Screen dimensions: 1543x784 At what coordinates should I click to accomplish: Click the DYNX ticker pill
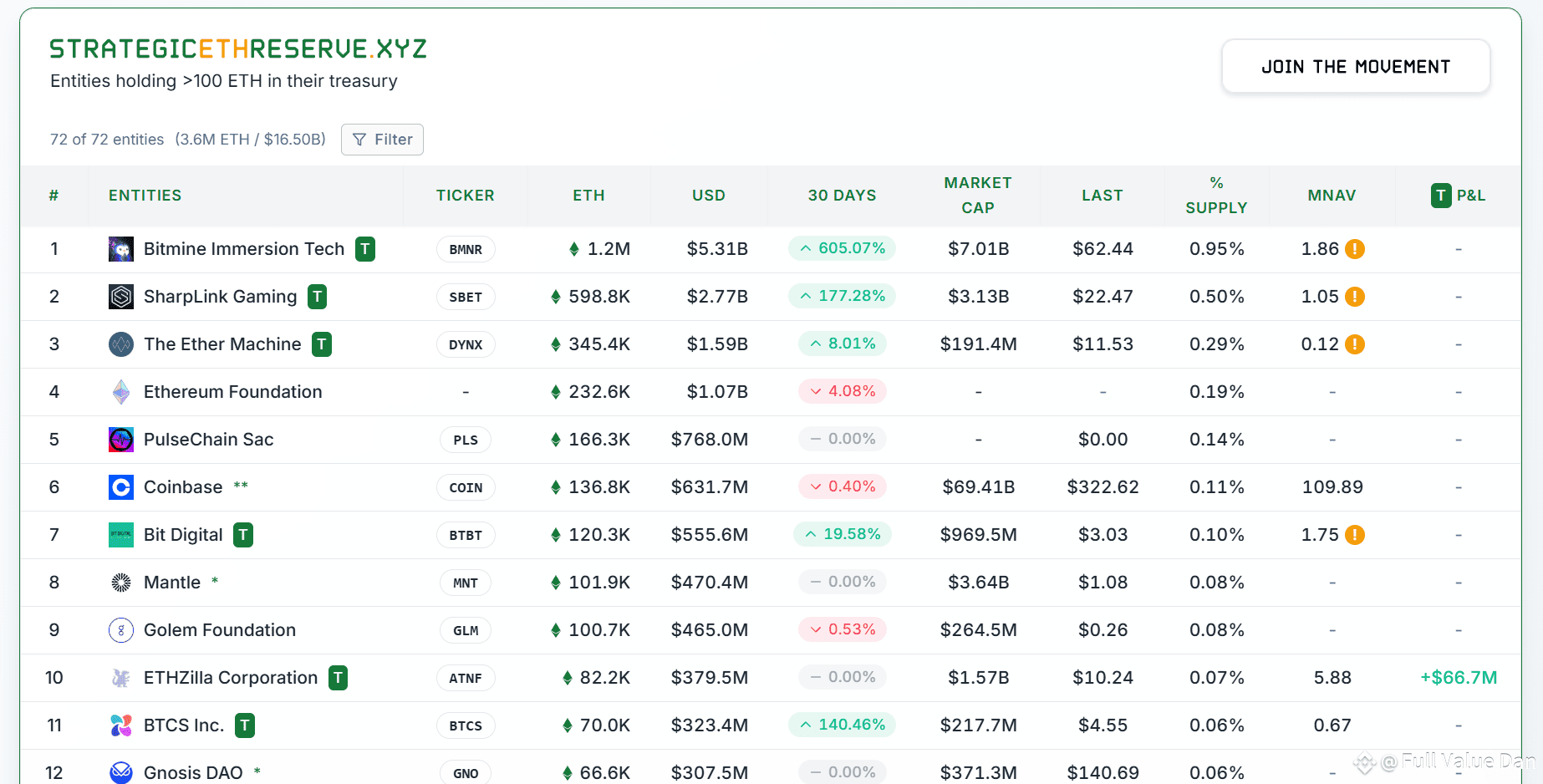[x=466, y=344]
